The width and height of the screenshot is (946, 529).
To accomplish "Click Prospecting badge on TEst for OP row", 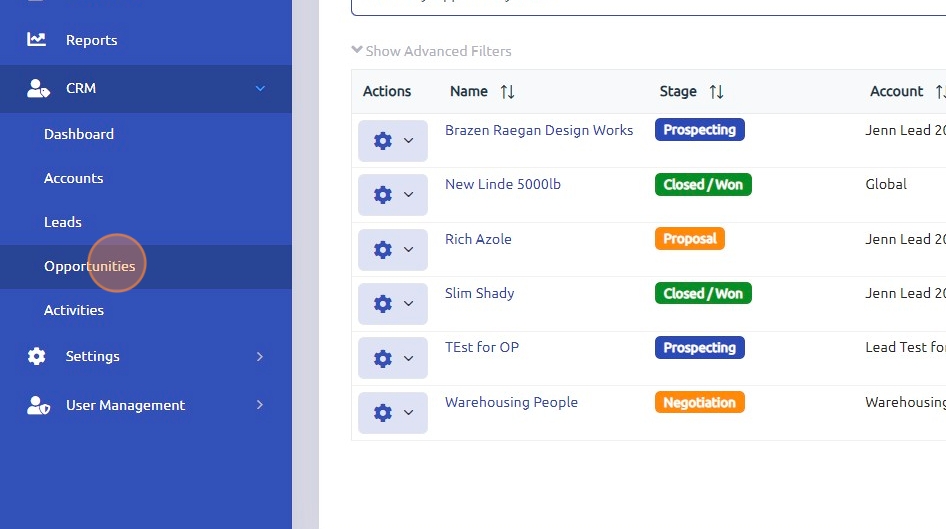I will (x=699, y=347).
